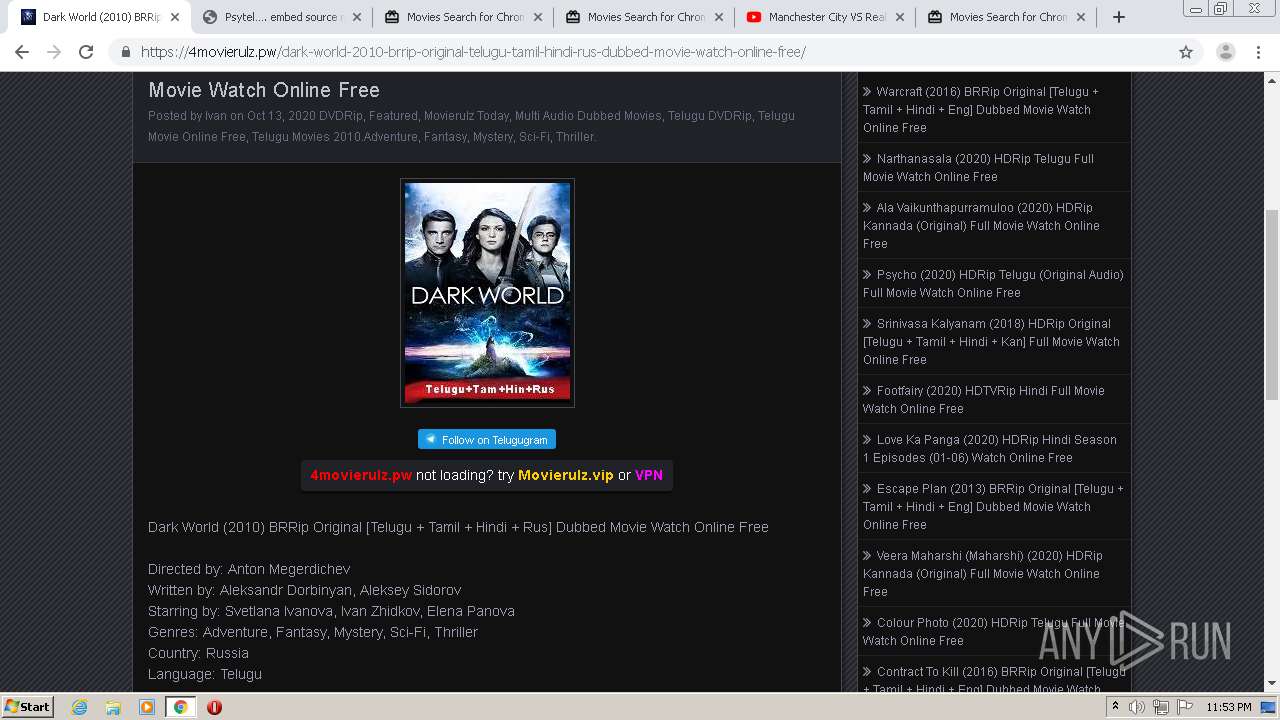Click the VPN magenta link
The width and height of the screenshot is (1280, 720).
pyautogui.click(x=649, y=475)
